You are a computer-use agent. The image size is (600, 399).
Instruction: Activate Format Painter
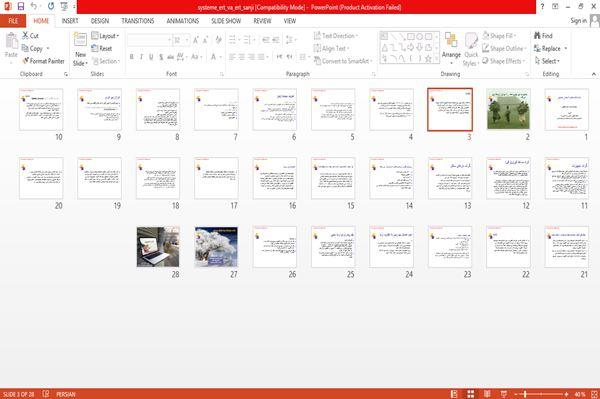tap(43, 61)
